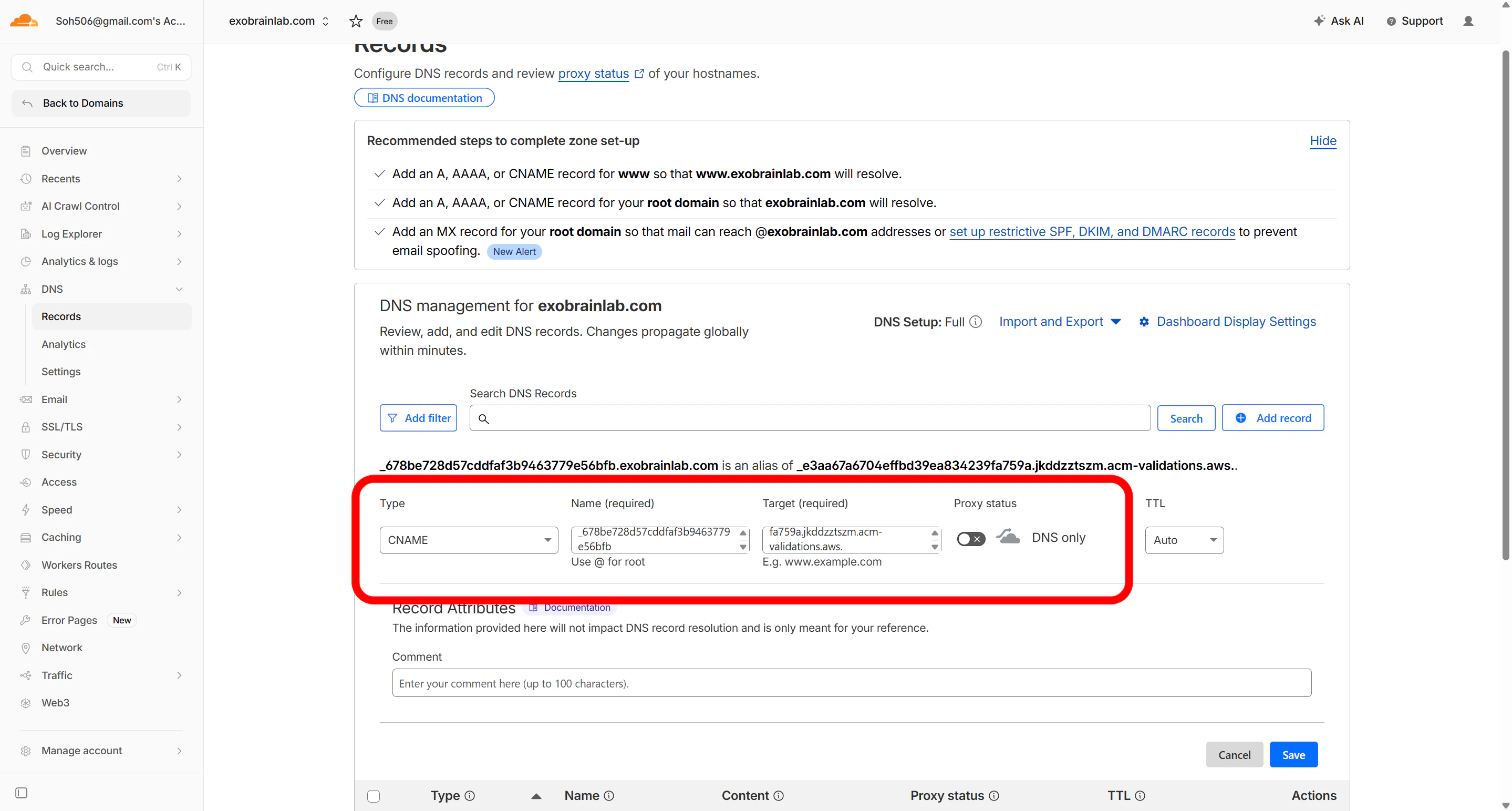Viewport: 1512px width, 811px height.
Task: Click the Web3 icon in sidebar
Action: coord(25,703)
